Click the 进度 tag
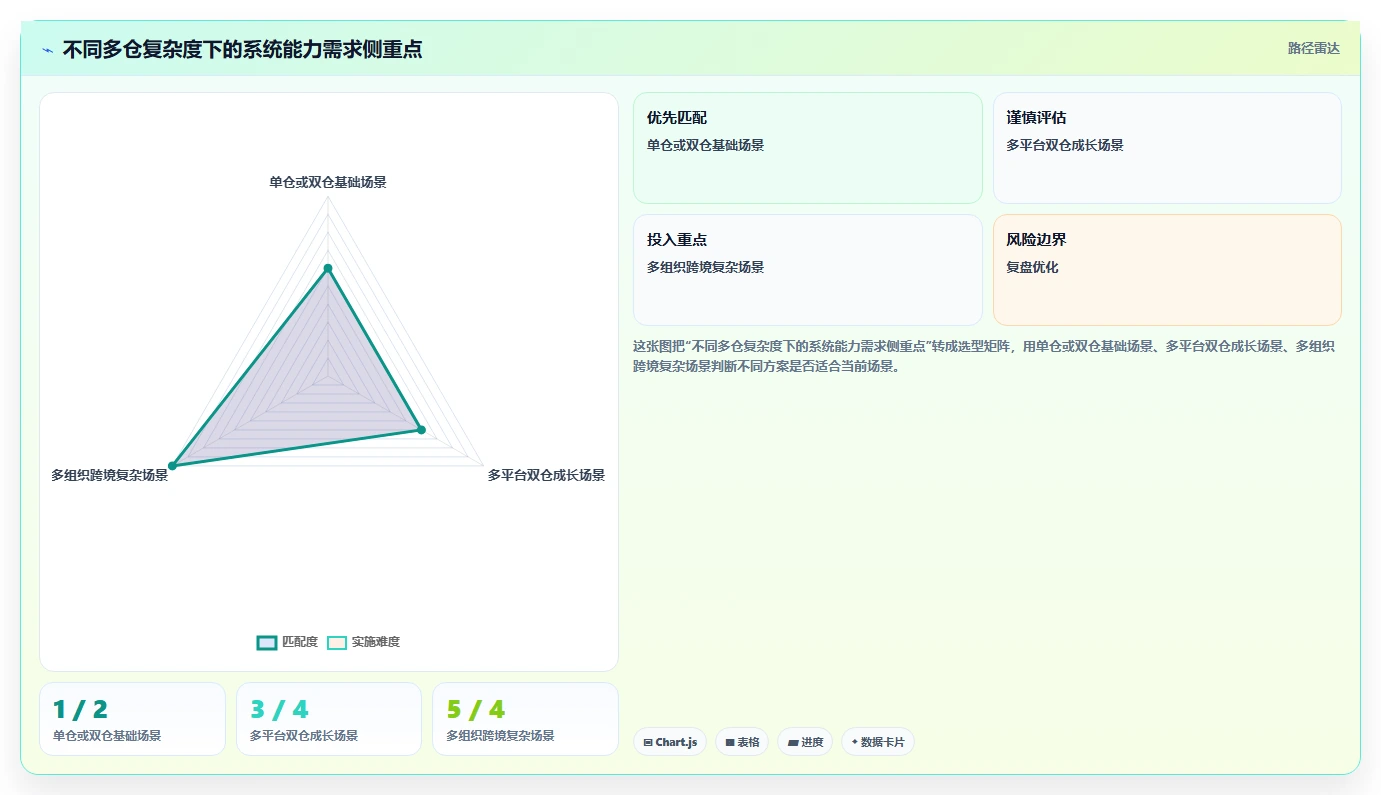Image resolution: width=1381 pixels, height=795 pixels. [x=805, y=742]
